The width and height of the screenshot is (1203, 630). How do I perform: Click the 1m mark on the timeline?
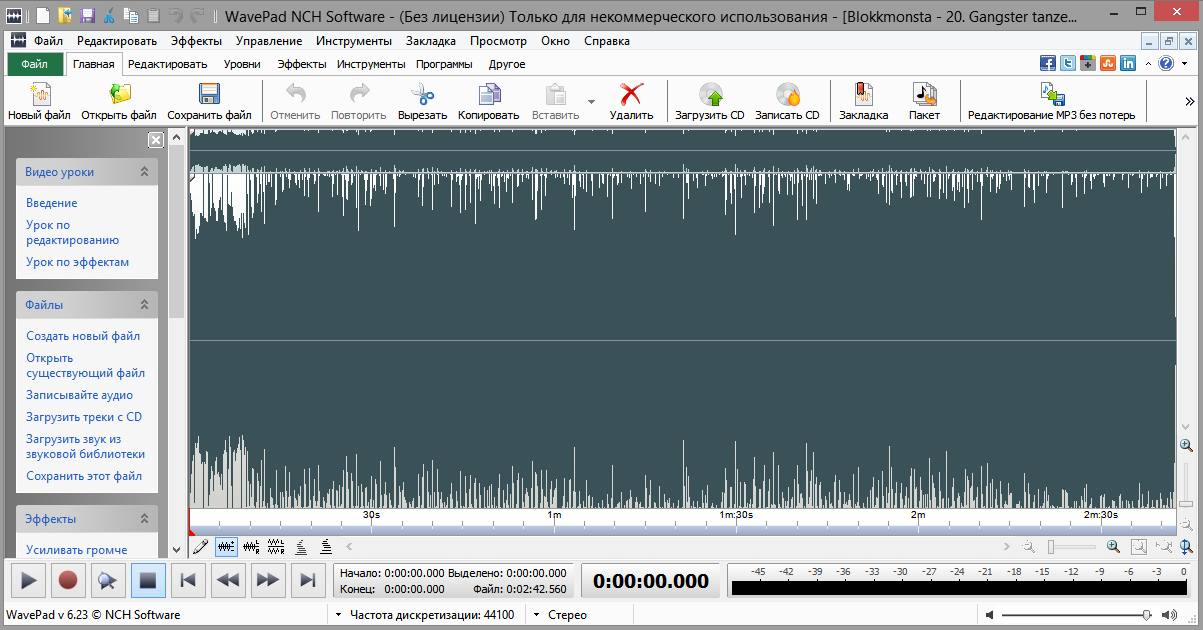tap(554, 515)
